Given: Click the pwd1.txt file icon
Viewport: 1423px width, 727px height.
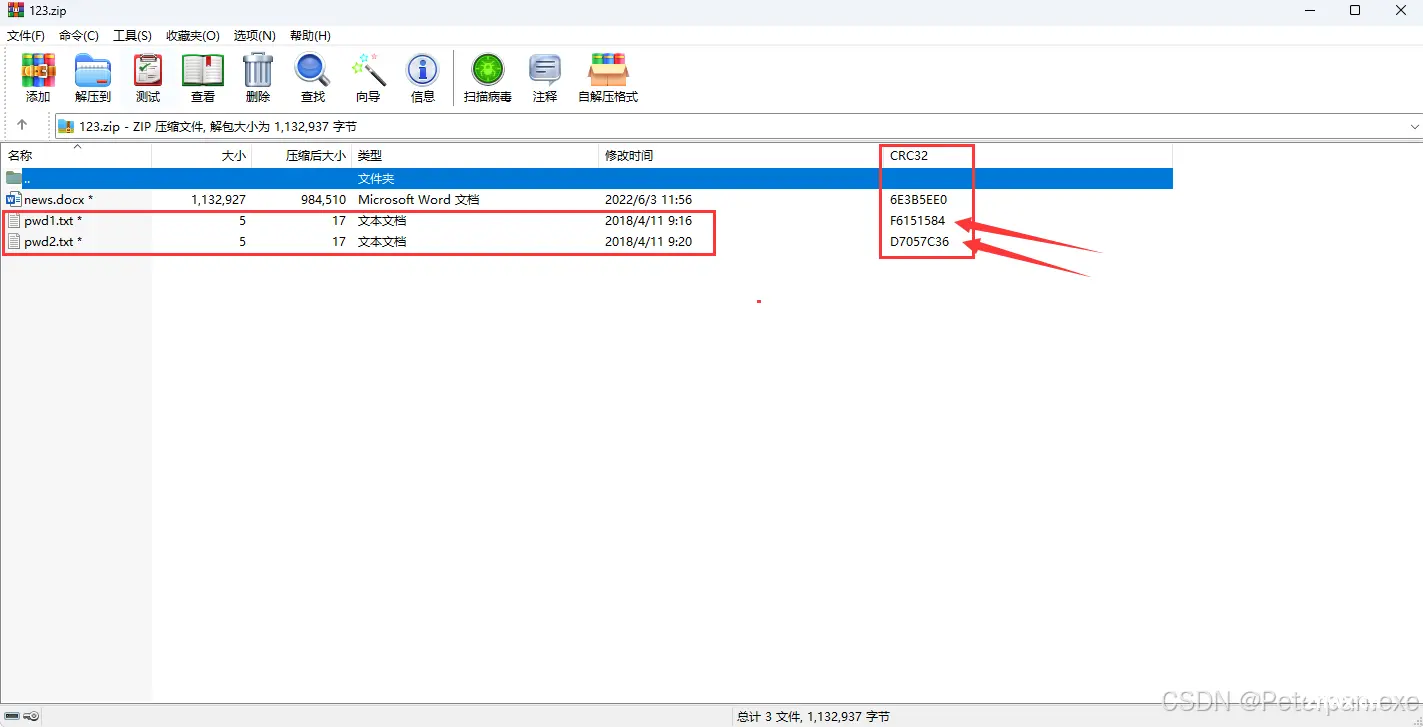Looking at the screenshot, I should click(14, 220).
